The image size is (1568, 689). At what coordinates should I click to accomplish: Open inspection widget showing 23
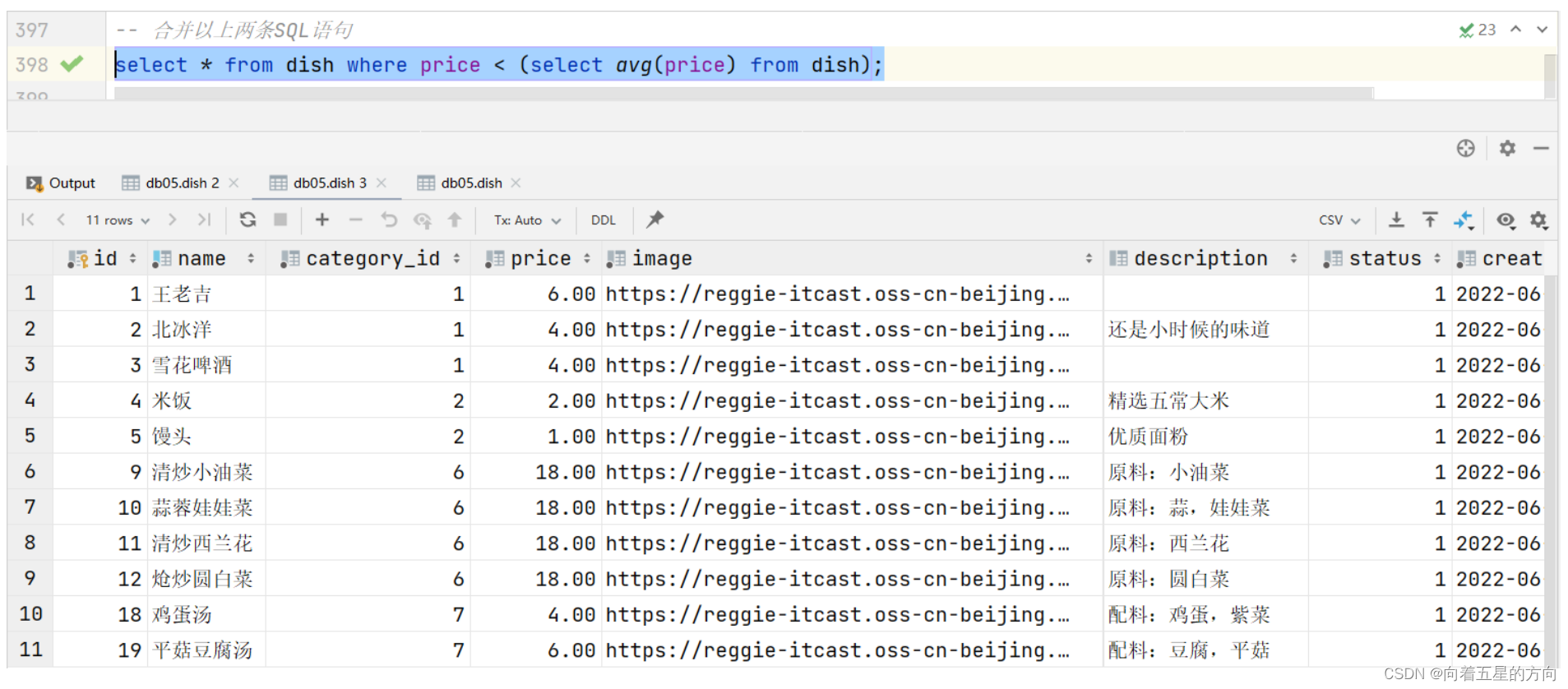1478,30
